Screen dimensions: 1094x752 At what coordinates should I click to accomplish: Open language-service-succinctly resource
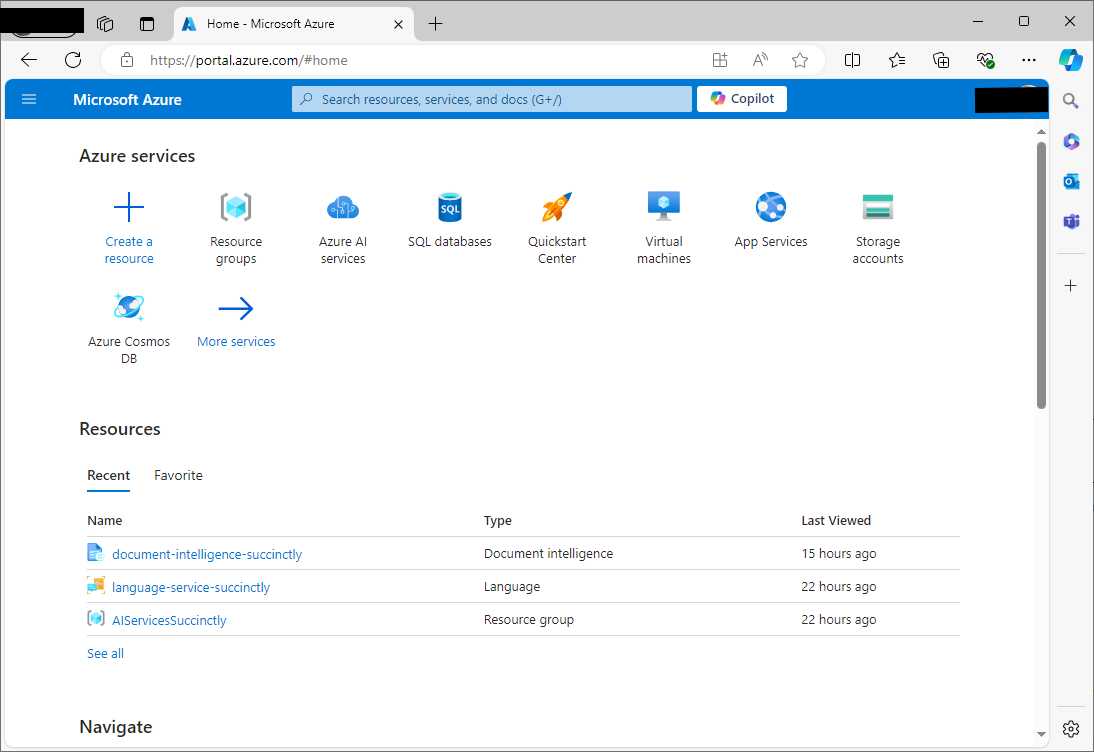pyautogui.click(x=190, y=587)
